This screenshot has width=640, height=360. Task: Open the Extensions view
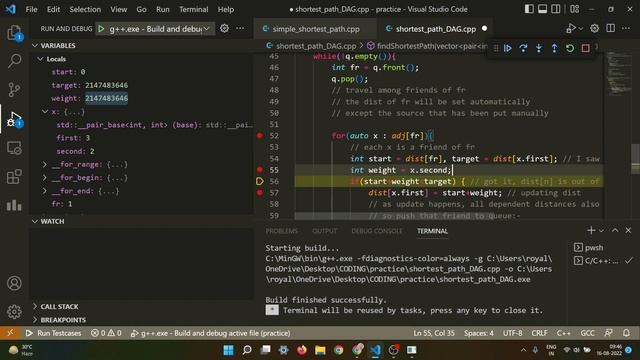14,177
